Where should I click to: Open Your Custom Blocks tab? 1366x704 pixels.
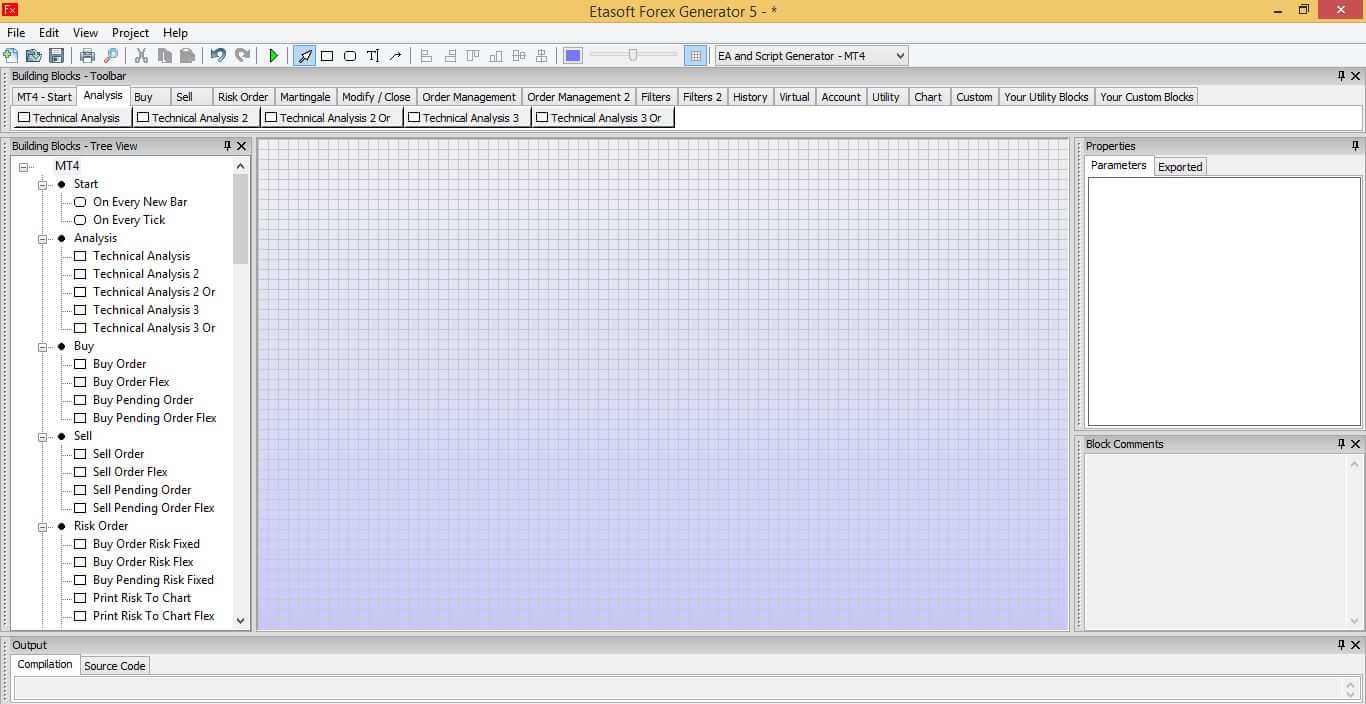tap(1146, 97)
